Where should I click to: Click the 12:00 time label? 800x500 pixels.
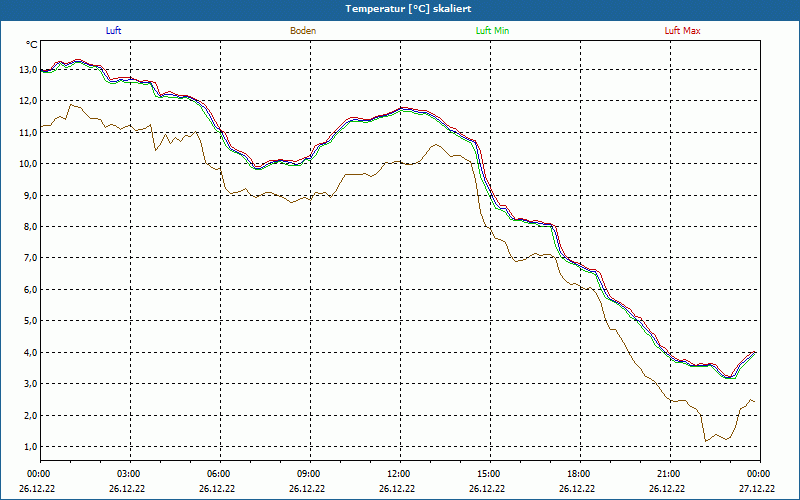click(x=397, y=474)
